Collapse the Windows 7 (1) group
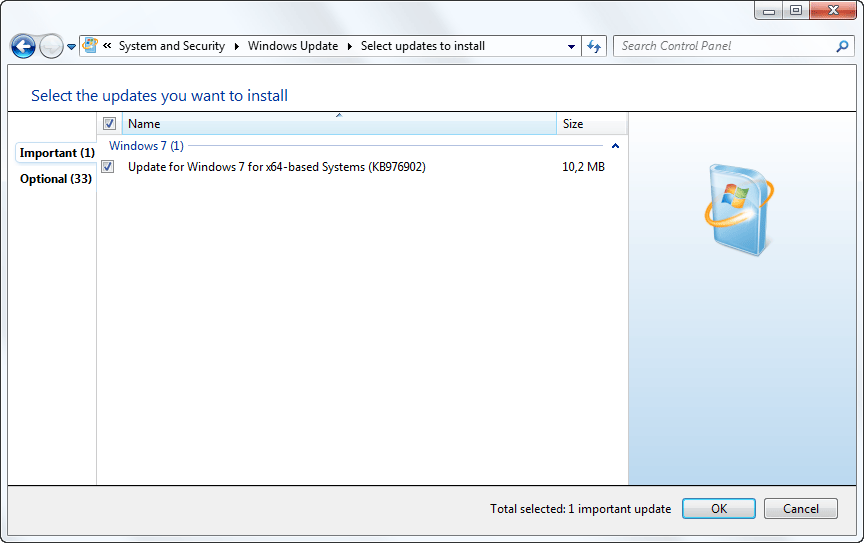 (615, 146)
